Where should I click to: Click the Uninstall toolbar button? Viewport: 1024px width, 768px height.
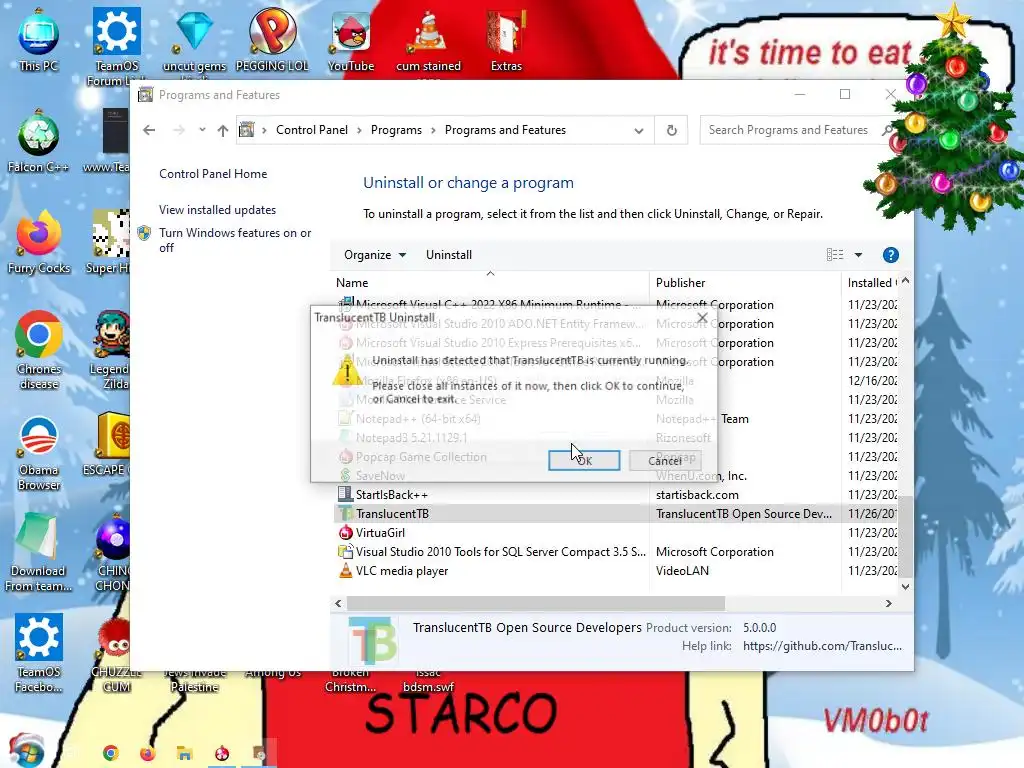[449, 255]
